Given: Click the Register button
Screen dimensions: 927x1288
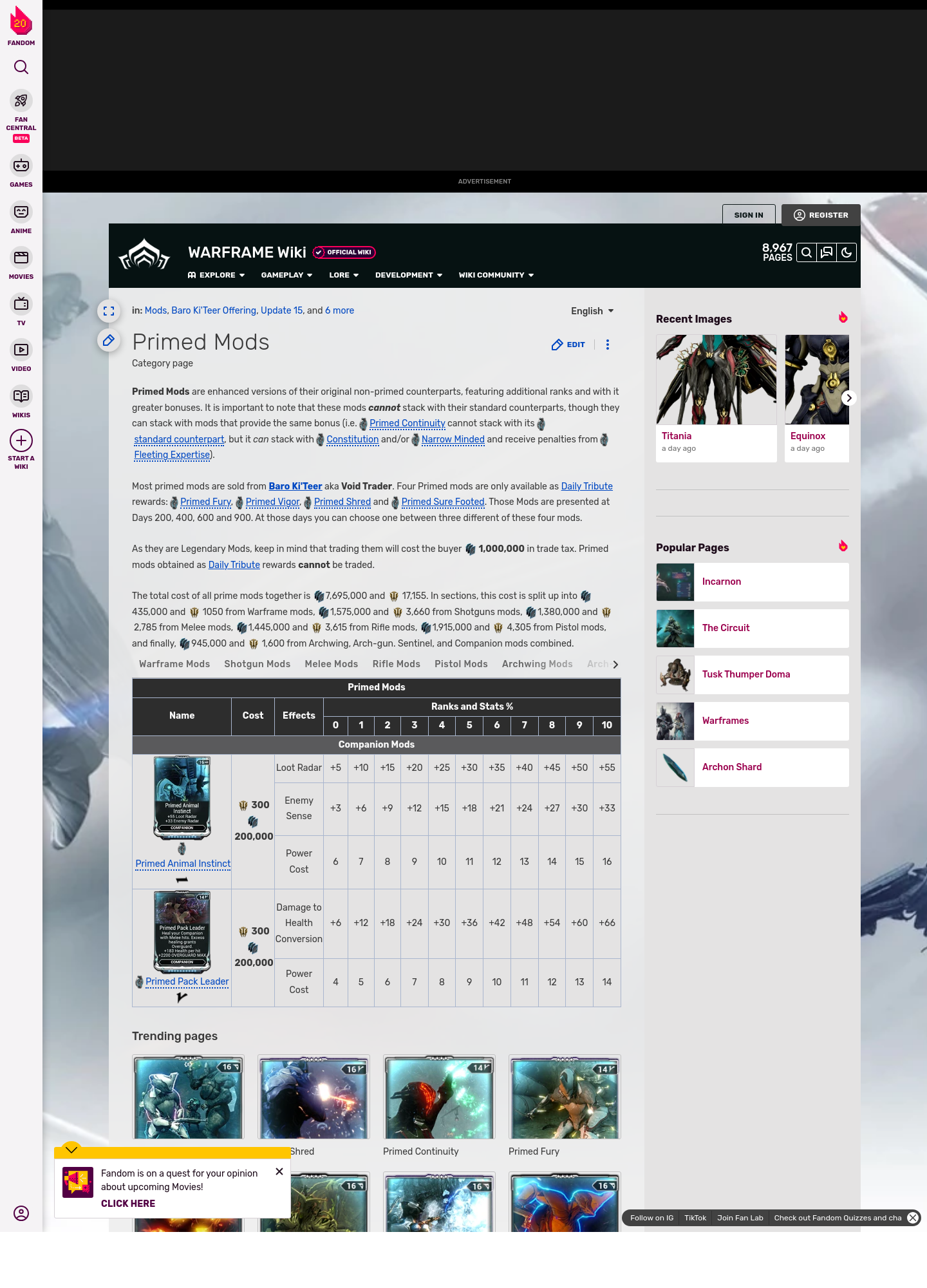Looking at the screenshot, I should point(821,215).
